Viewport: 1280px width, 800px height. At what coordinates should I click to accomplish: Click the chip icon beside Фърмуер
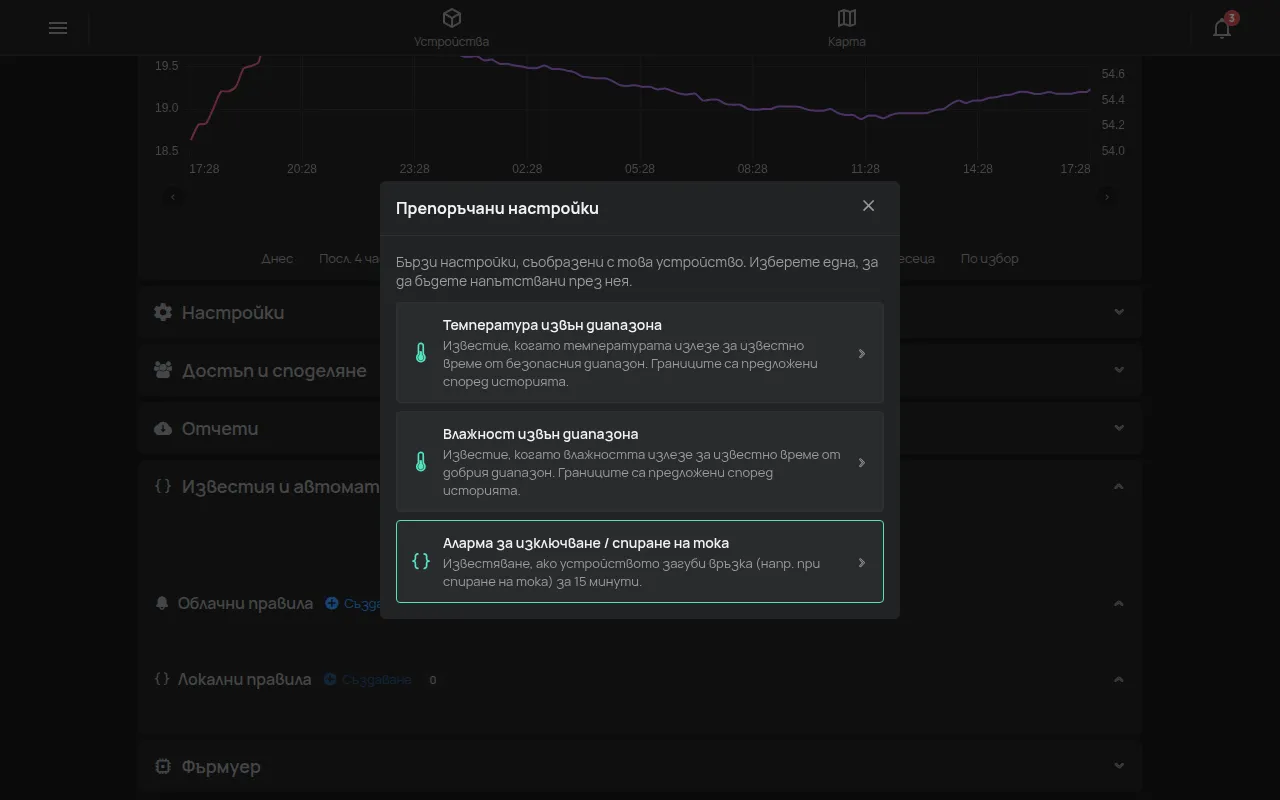163,766
